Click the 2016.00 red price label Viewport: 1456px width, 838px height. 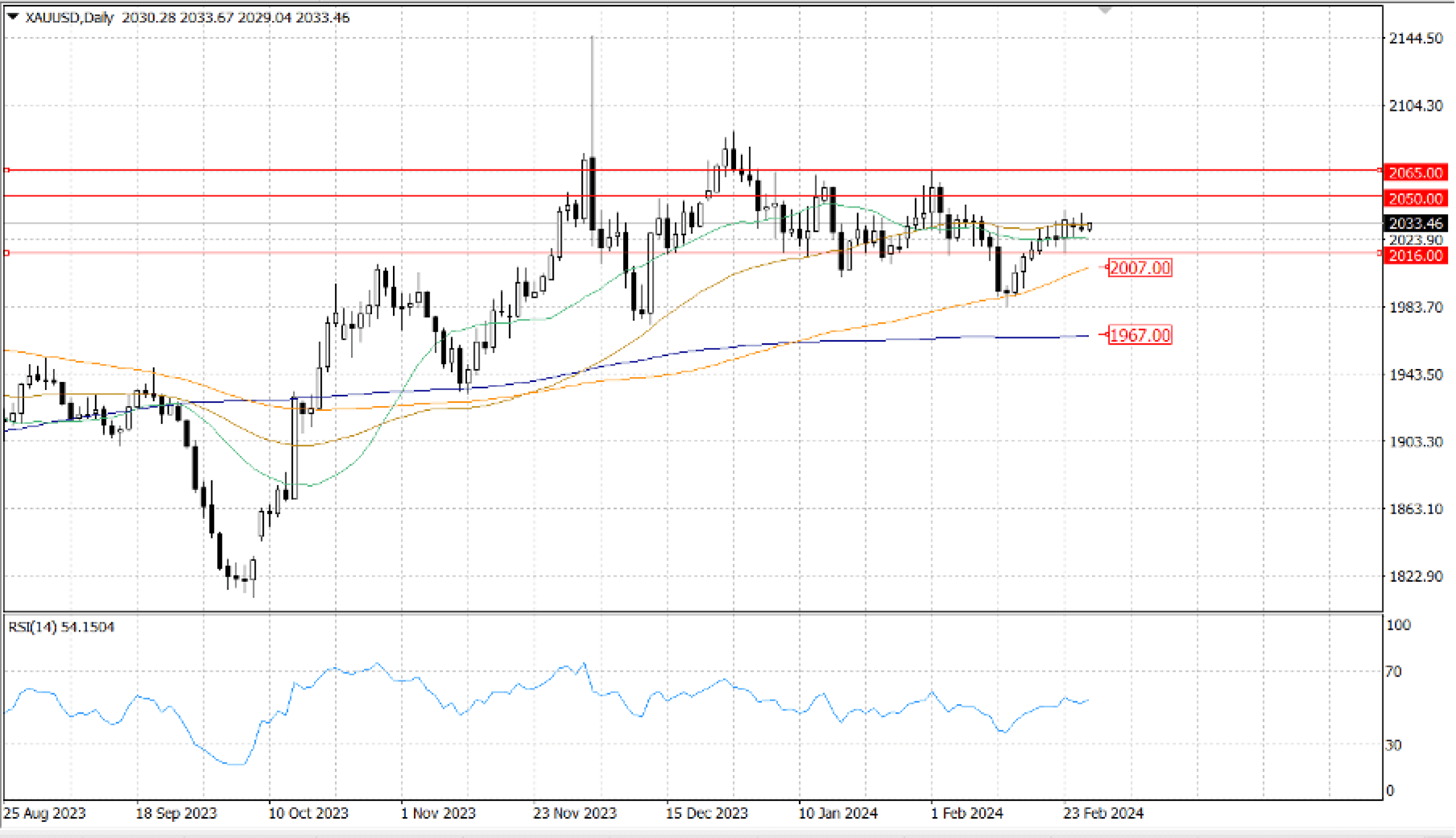point(1415,256)
